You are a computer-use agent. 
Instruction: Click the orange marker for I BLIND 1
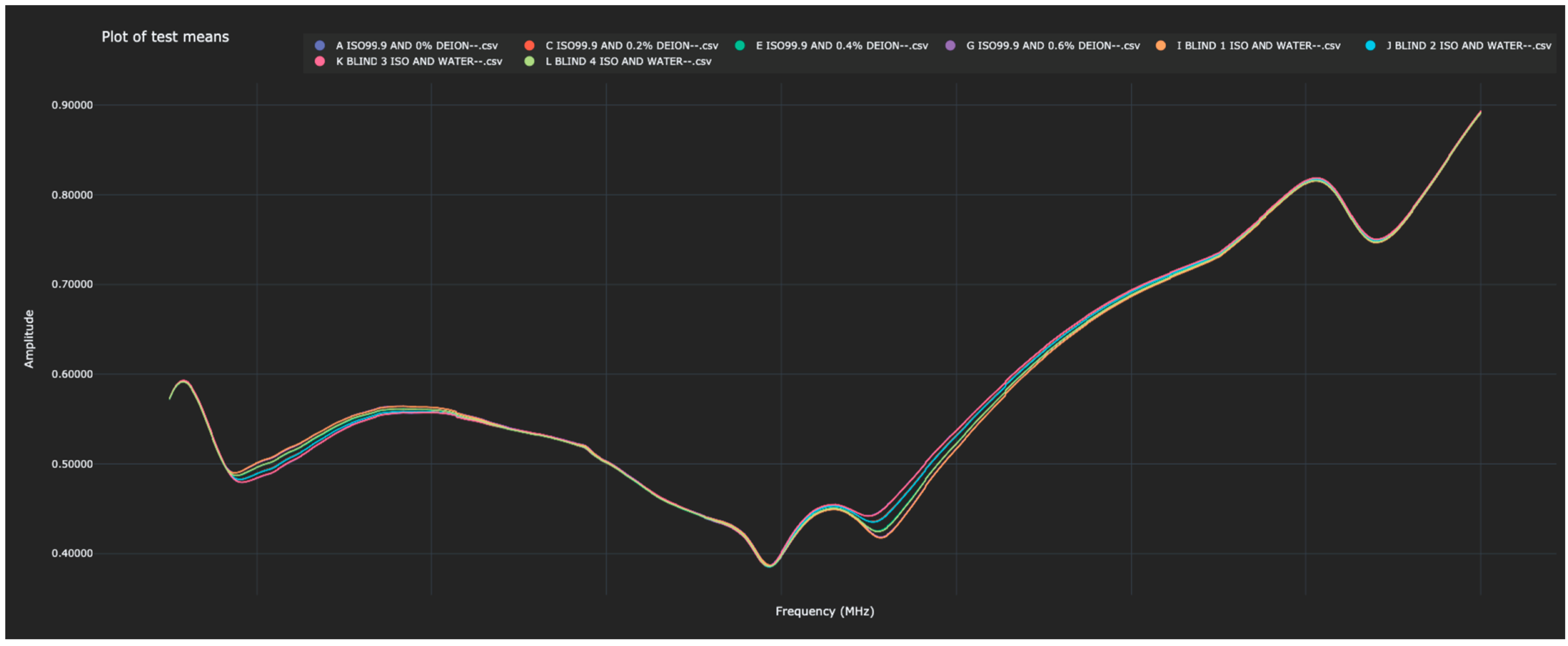click(1161, 45)
